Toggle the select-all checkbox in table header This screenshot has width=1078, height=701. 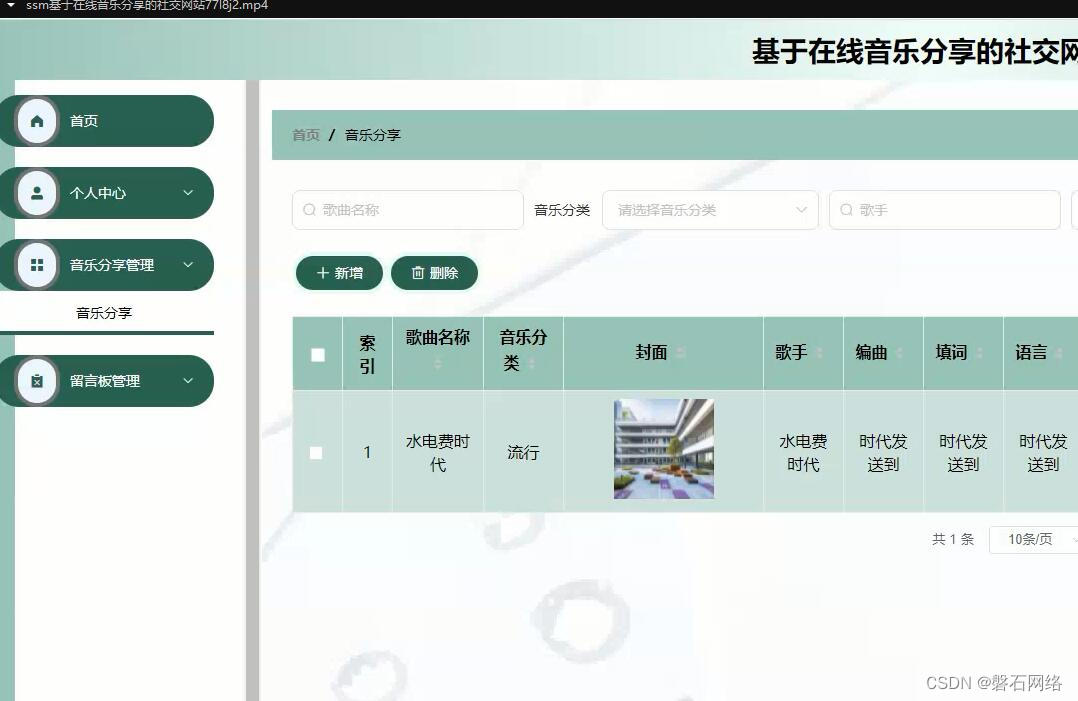pyautogui.click(x=318, y=355)
